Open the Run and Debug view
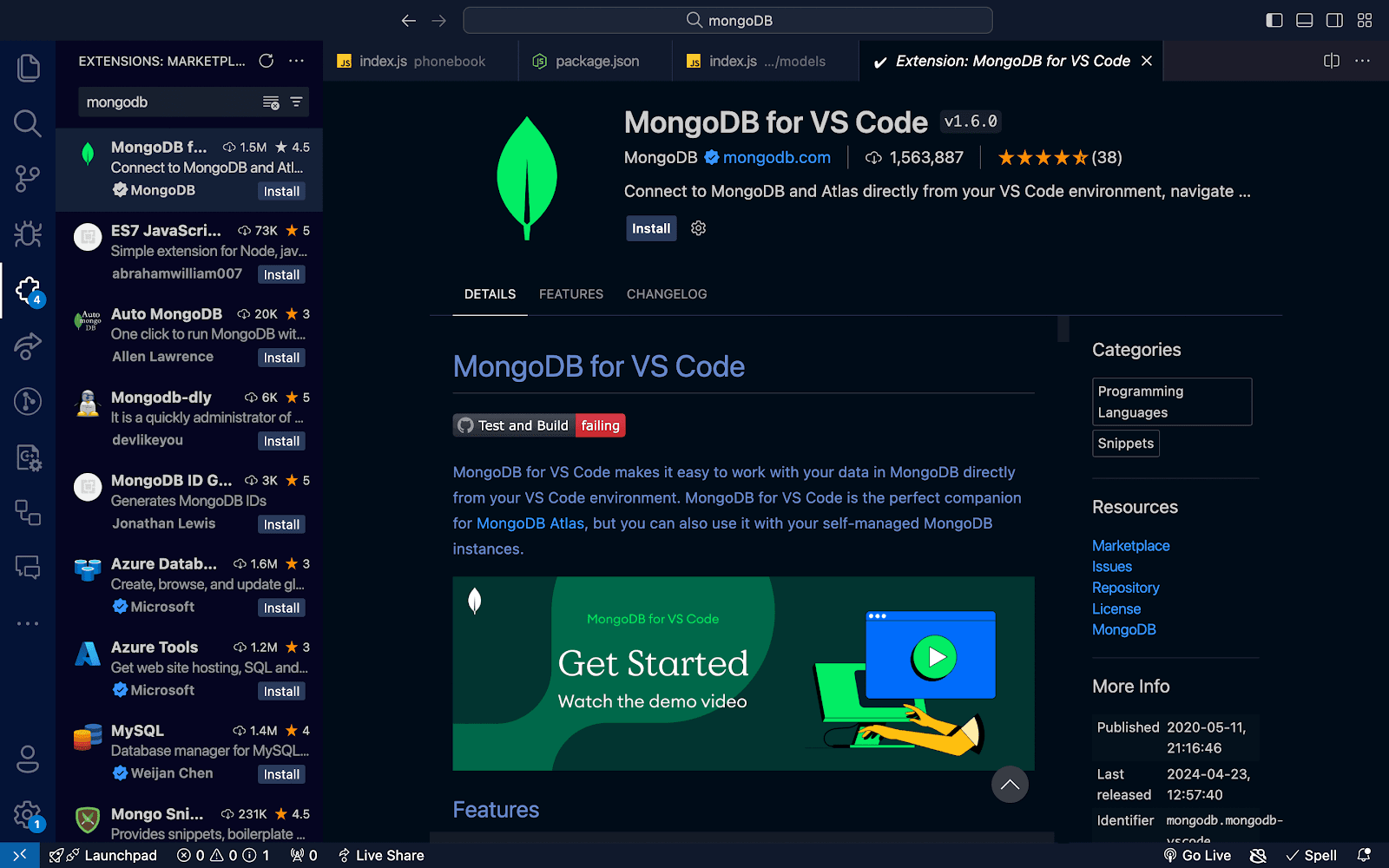This screenshot has height=868, width=1389. coord(28,234)
